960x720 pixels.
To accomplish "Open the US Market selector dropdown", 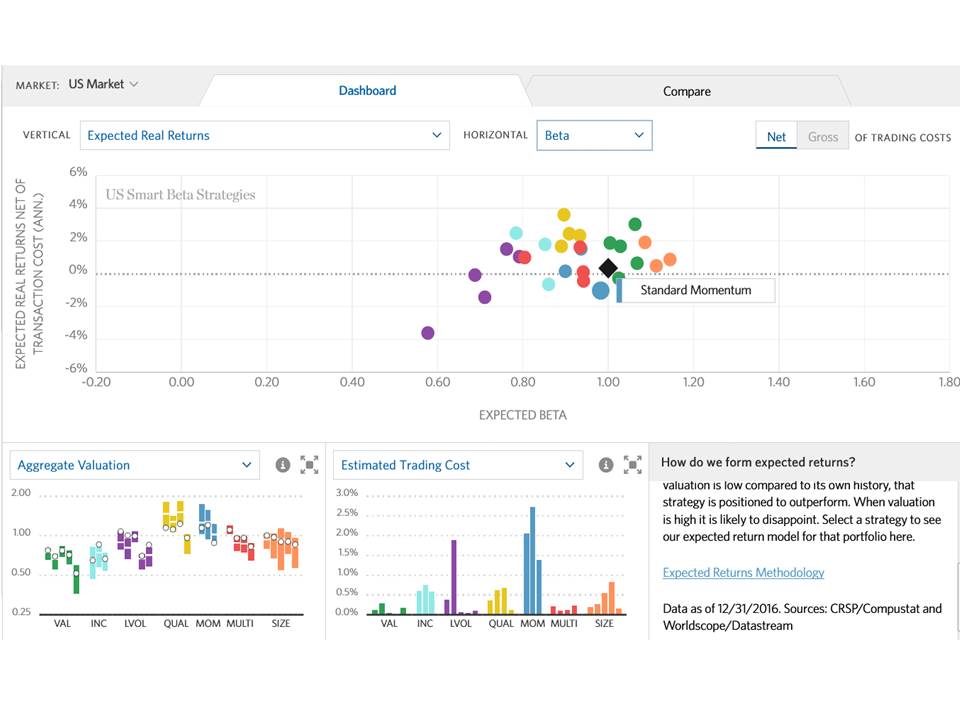I will click(x=103, y=84).
